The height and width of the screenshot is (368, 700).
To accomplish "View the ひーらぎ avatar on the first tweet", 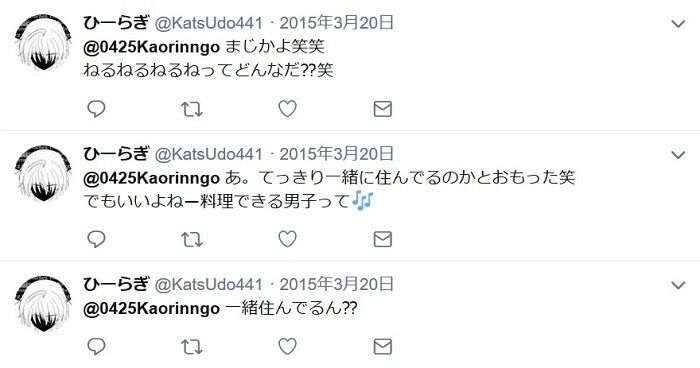I will [x=43, y=42].
